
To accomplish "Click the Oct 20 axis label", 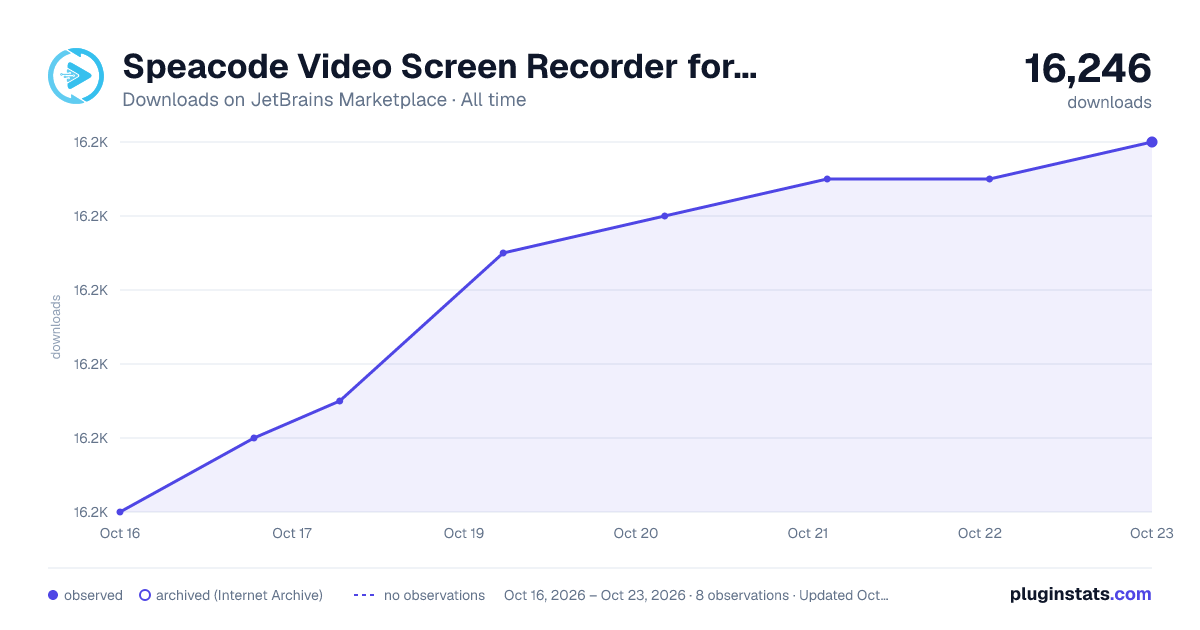I will coord(636,533).
